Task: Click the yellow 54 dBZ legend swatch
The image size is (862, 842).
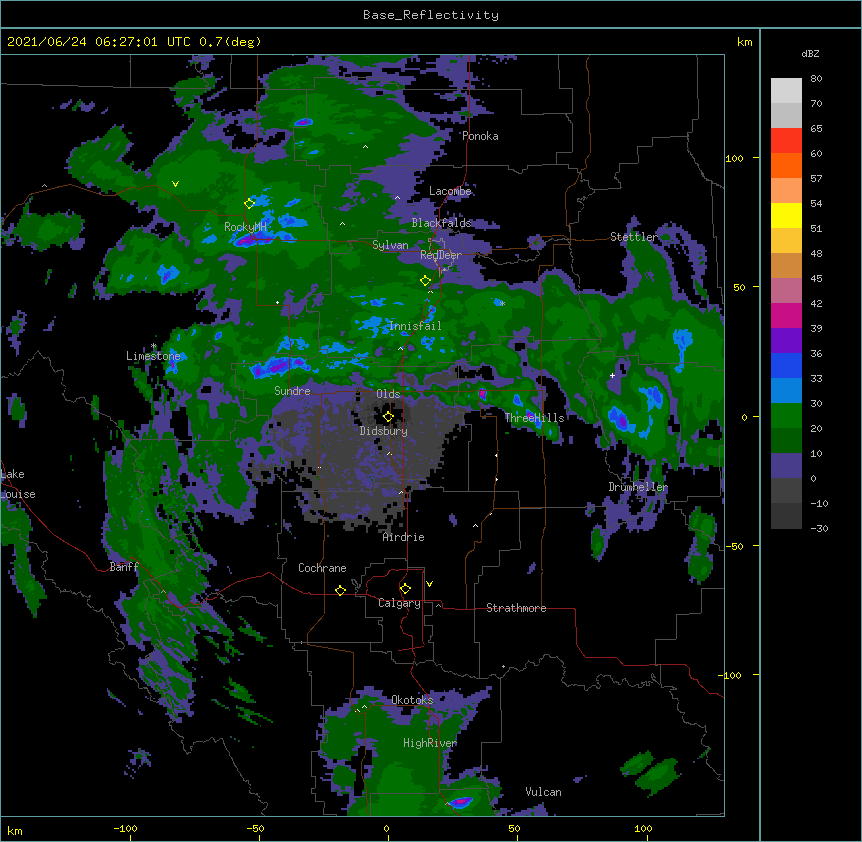Action: point(786,215)
